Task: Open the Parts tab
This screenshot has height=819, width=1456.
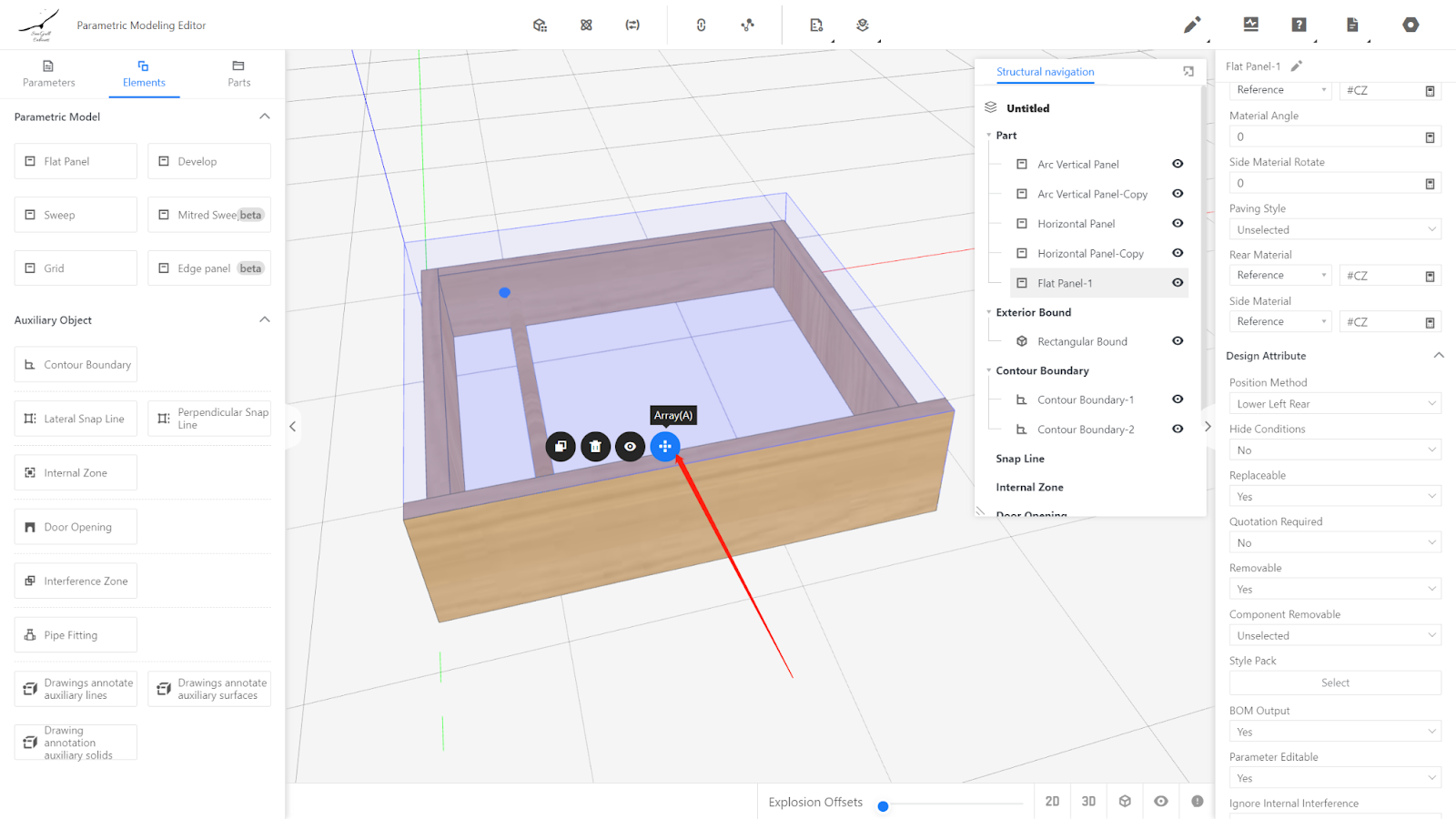Action: pos(238,74)
